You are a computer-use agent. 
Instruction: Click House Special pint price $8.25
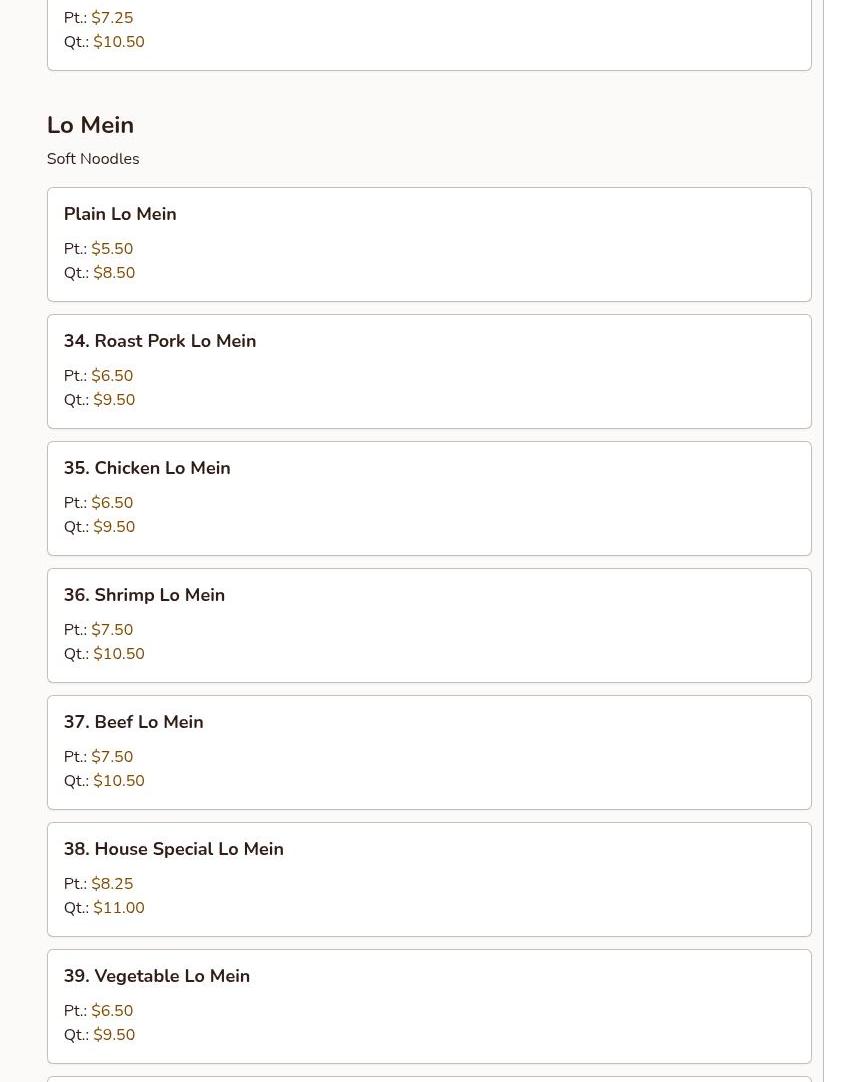(112, 884)
